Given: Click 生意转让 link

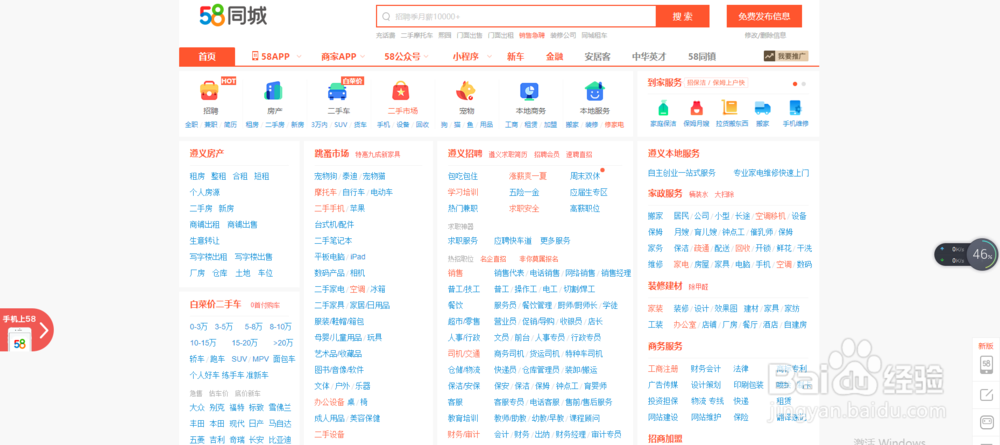Looking at the screenshot, I should [x=205, y=241].
